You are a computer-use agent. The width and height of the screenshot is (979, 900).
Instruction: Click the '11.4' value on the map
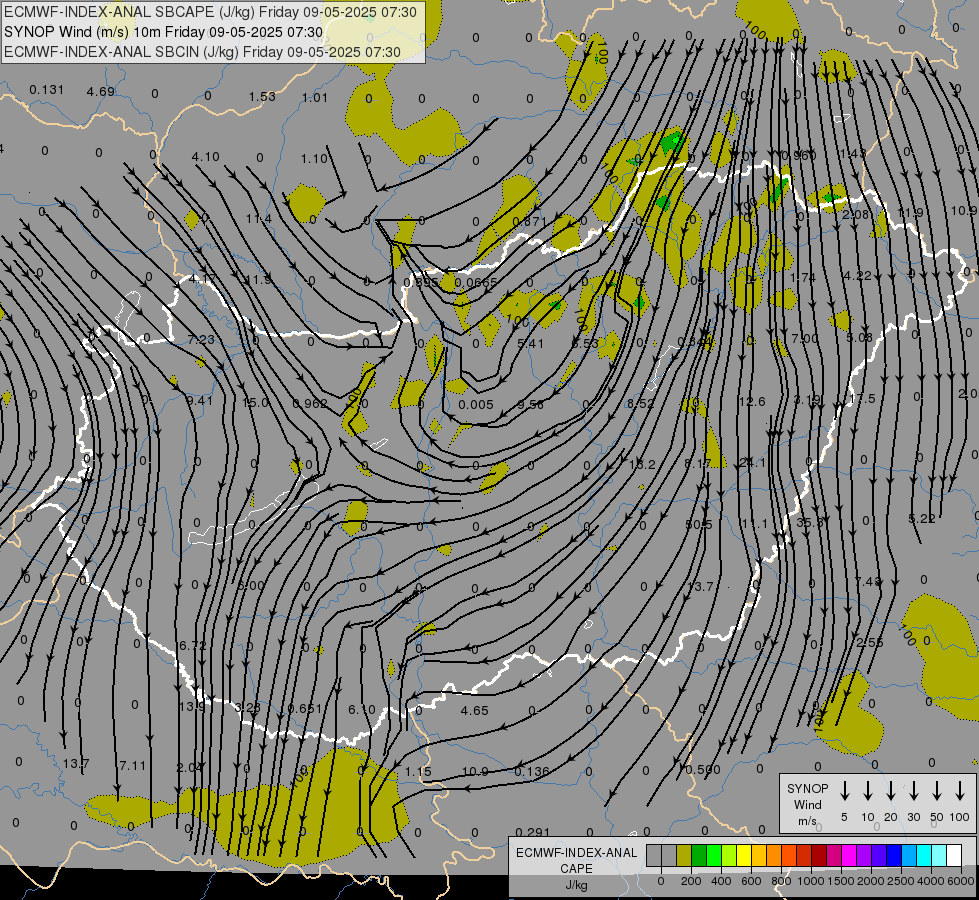pos(258,219)
